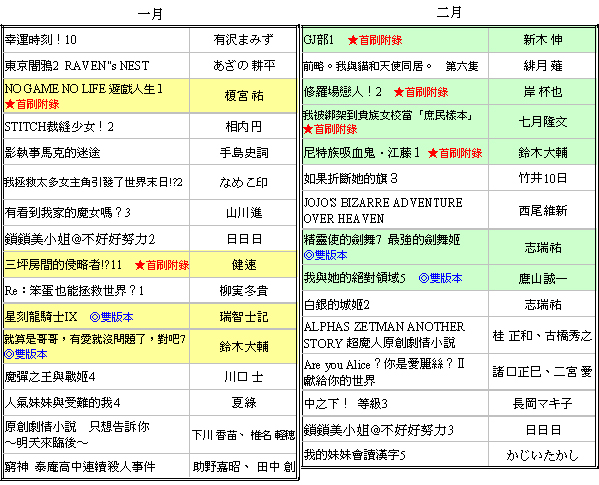Image resolution: width=599 pixels, height=485 pixels.
Task: Click 雙版本 label beside 我與她的絕對領域5
Action: [x=440, y=278]
